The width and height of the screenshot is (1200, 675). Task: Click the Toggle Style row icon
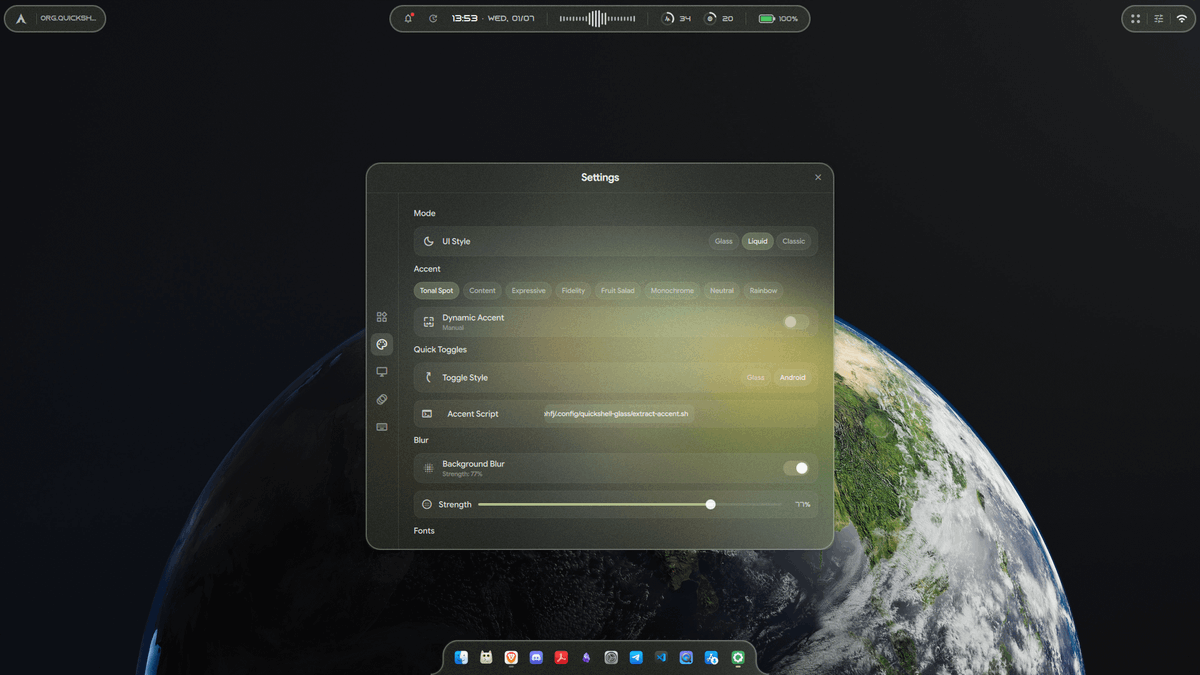[x=428, y=378]
